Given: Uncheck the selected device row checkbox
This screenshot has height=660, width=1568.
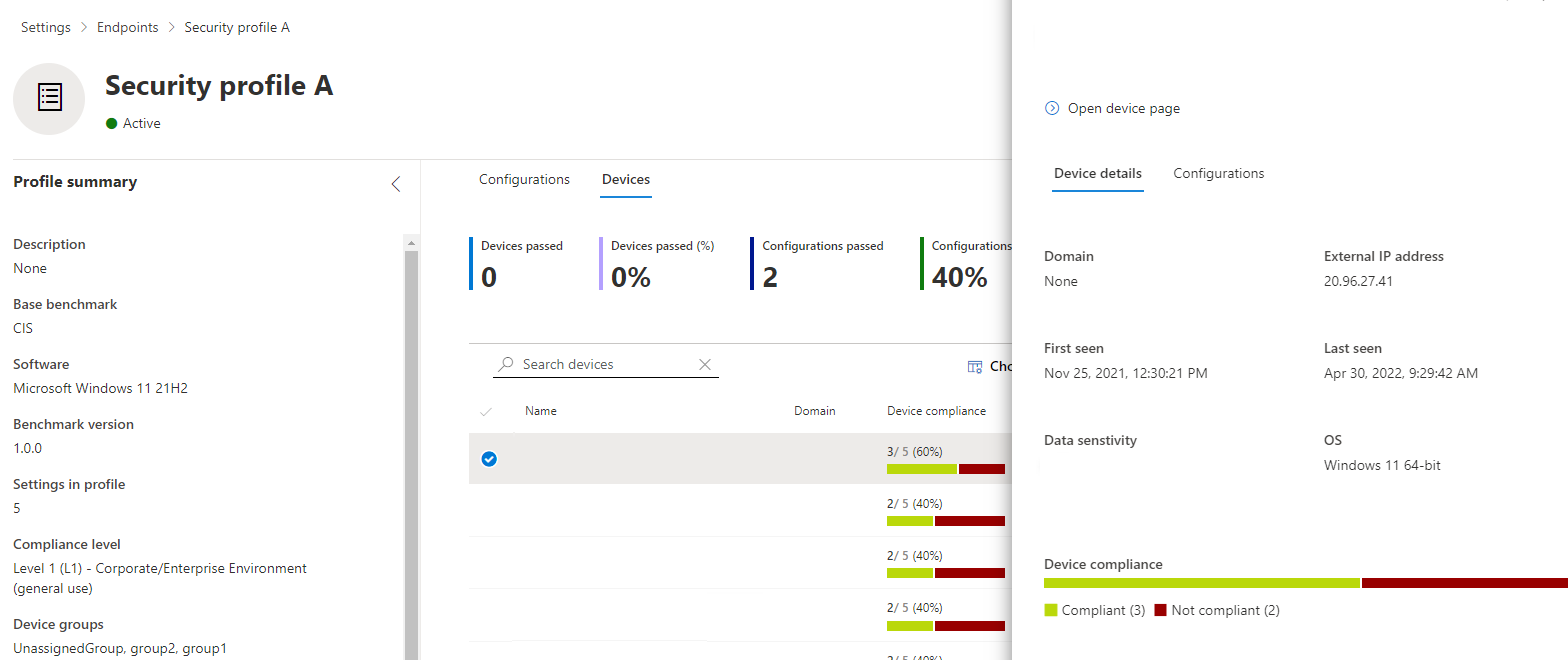Looking at the screenshot, I should [x=489, y=459].
